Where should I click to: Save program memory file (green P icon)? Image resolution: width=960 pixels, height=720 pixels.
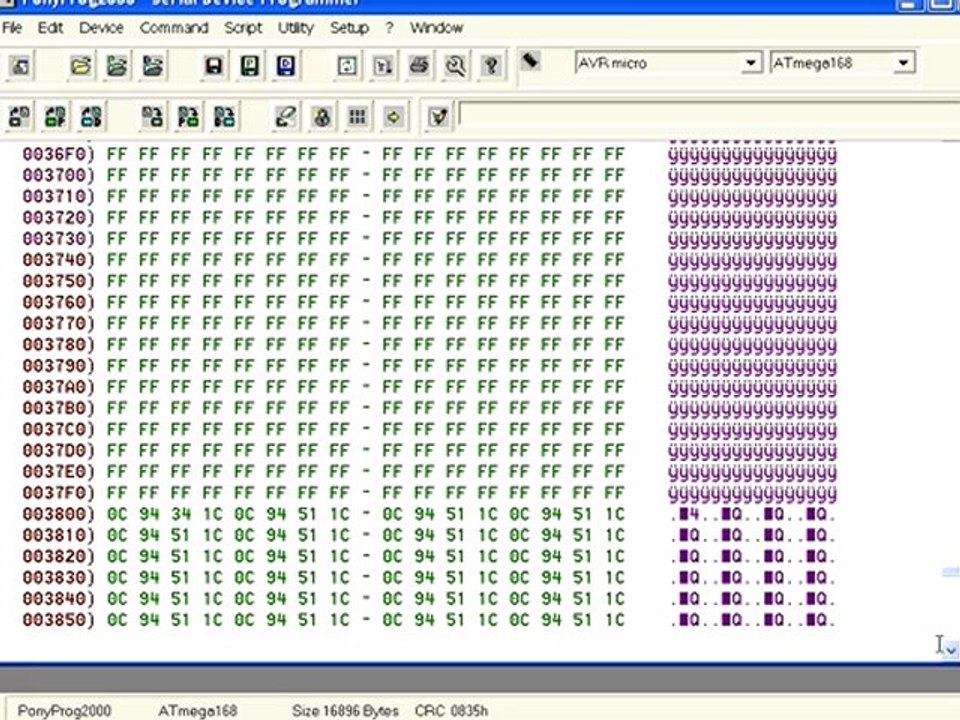(x=250, y=66)
